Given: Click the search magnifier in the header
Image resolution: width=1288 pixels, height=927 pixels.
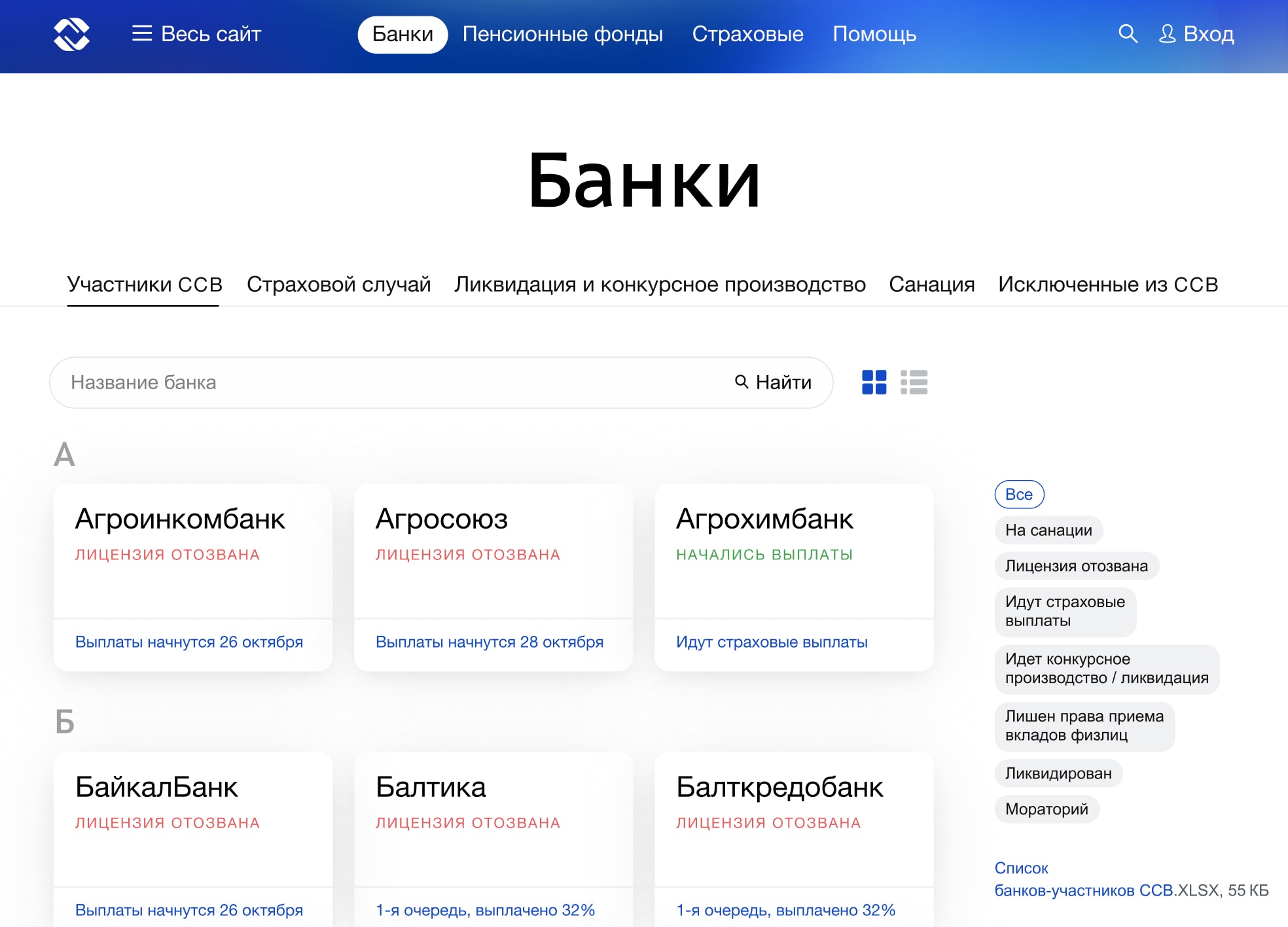Looking at the screenshot, I should pyautogui.click(x=1127, y=34).
